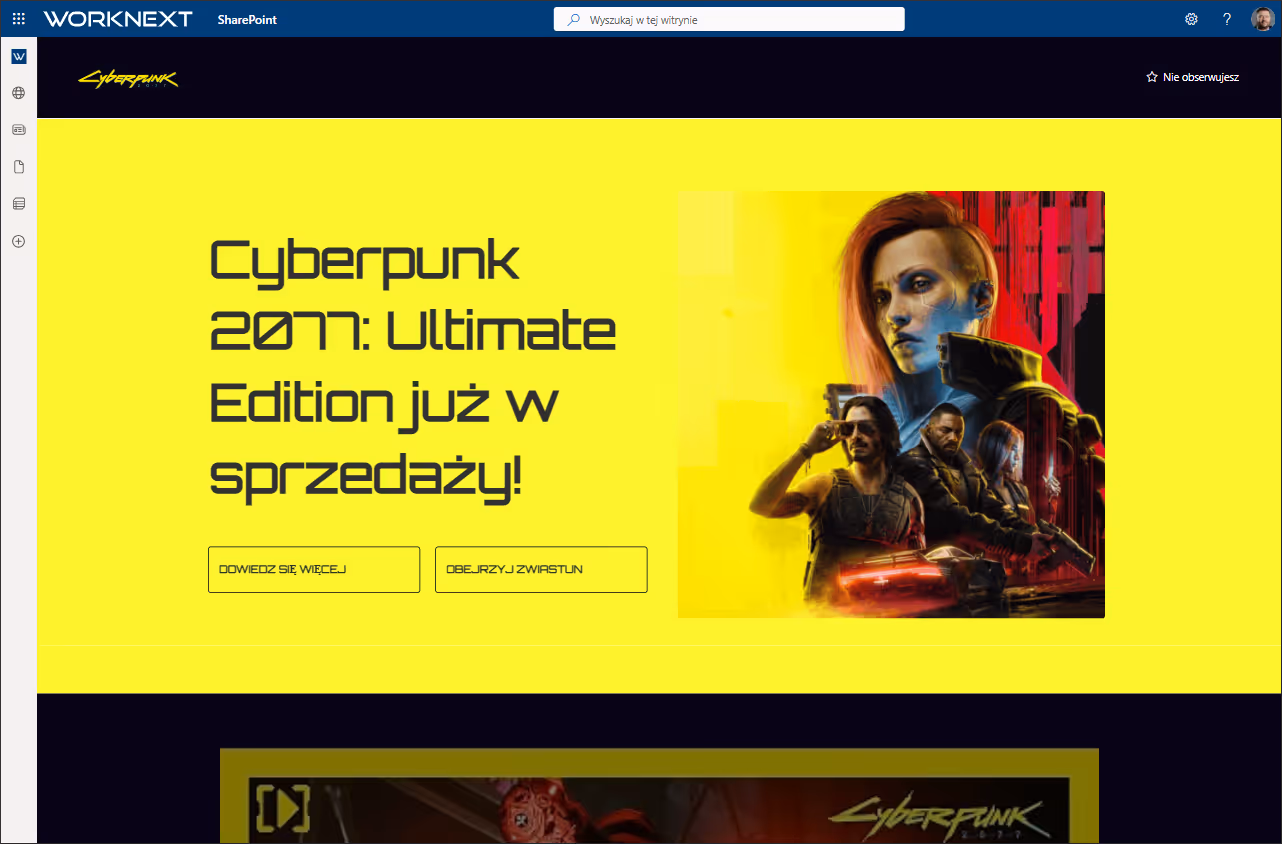This screenshot has height=844, width=1282.
Task: Click the Cyberpunk 2077 cover art image
Action: click(891, 404)
